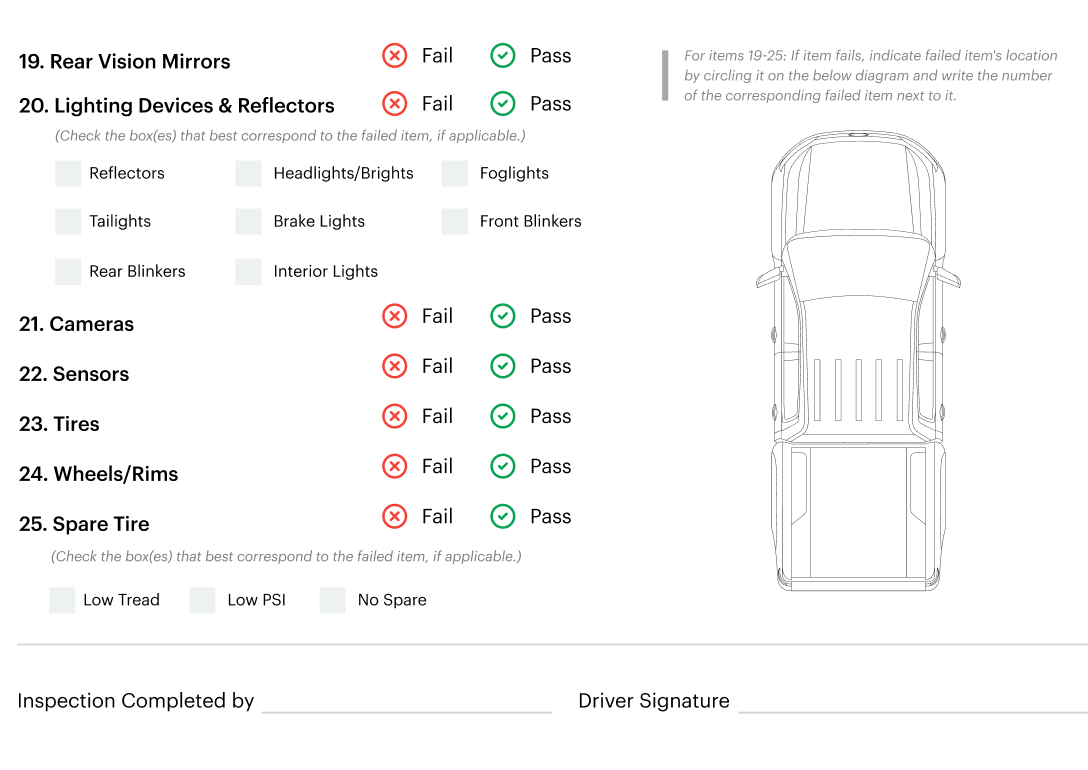Click the Driver Signature line
Image resolution: width=1088 pixels, height=770 pixels.
[913, 702]
